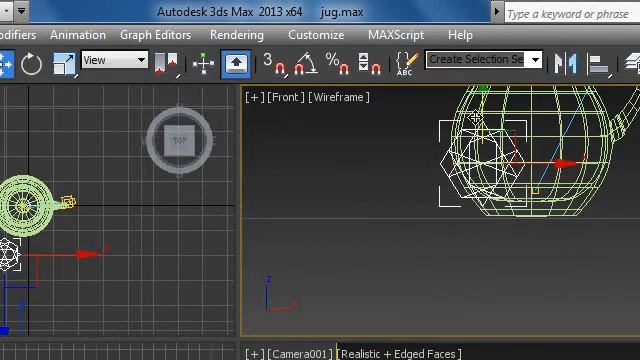The width and height of the screenshot is (640, 360).
Task: Click the arrow left of the search box
Action: [496, 11]
